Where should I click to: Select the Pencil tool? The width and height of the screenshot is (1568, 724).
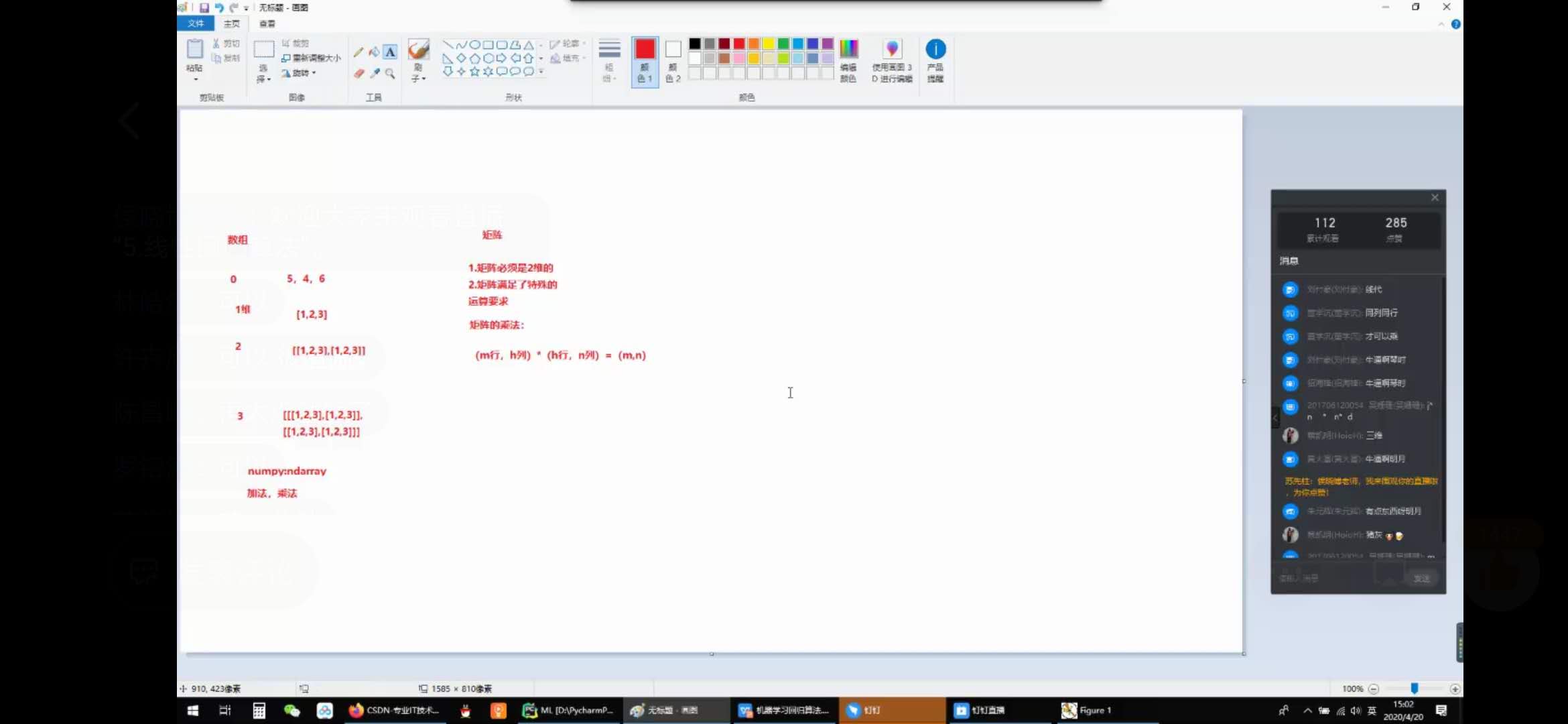click(x=358, y=52)
